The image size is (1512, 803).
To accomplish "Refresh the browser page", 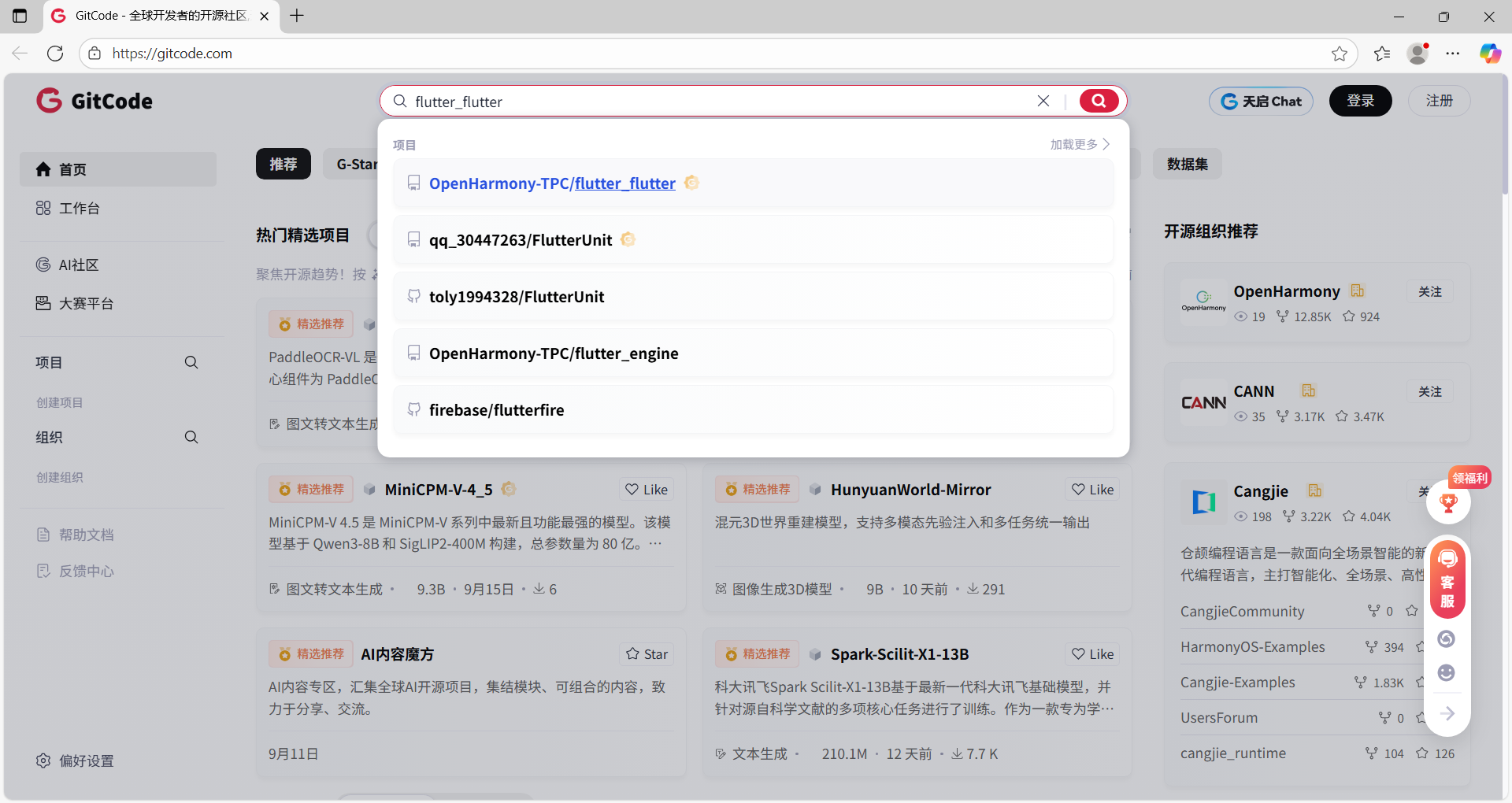I will (55, 53).
